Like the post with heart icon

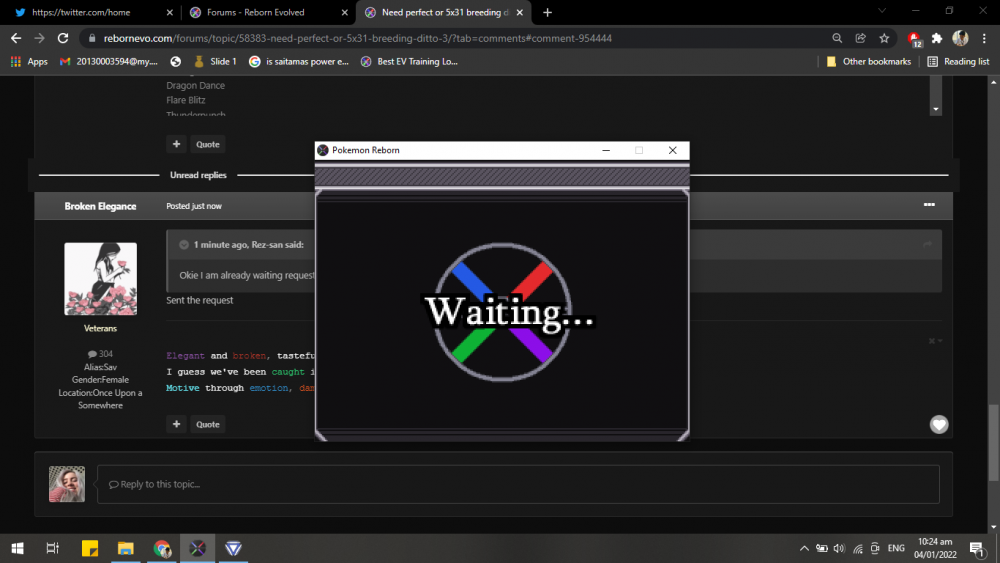coord(939,424)
